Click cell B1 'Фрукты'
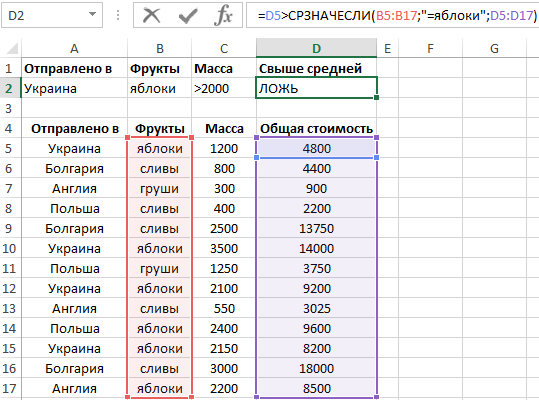Image resolution: width=539 pixels, height=400 pixels. click(x=160, y=68)
